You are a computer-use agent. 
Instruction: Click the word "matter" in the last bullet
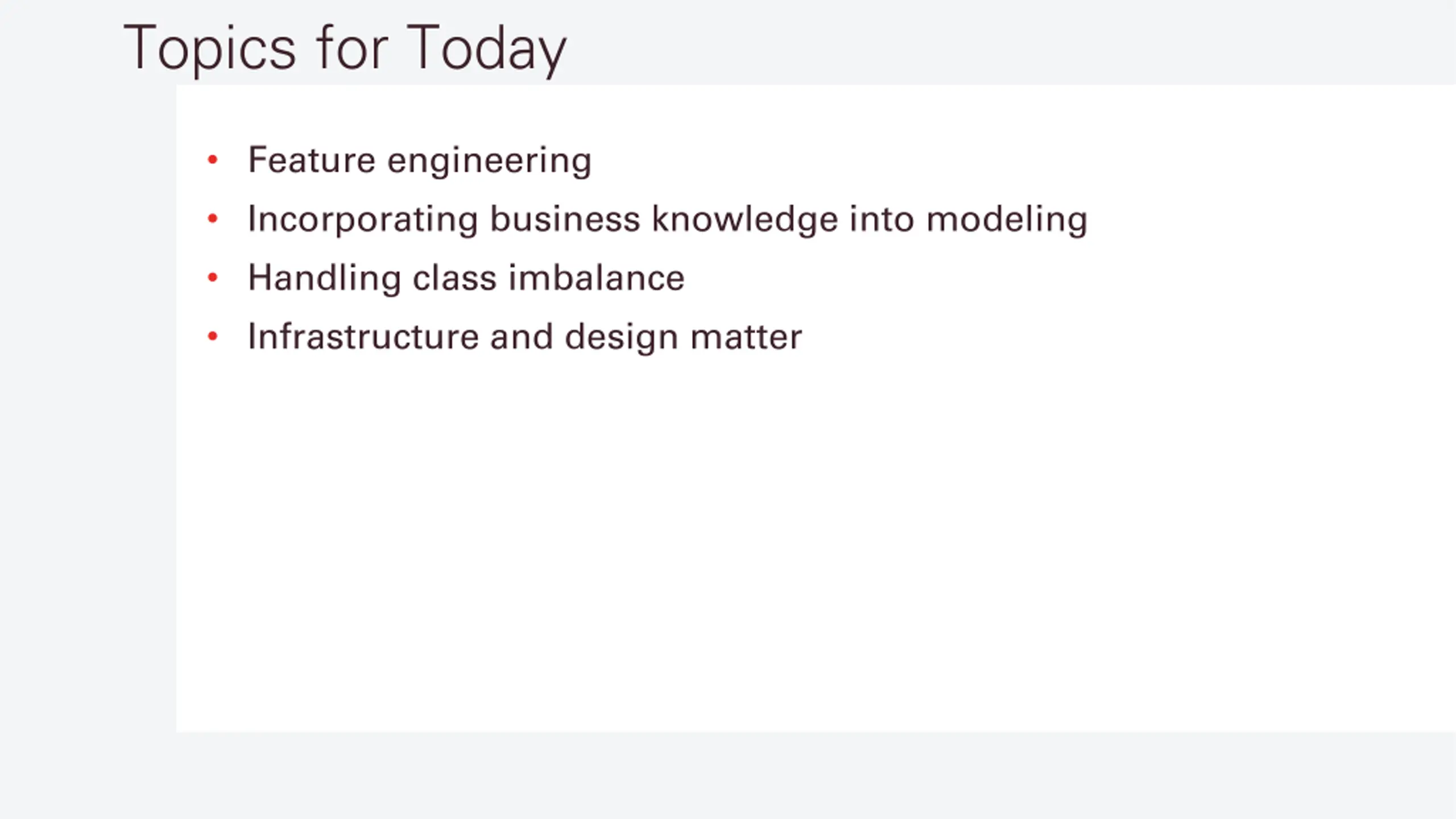(746, 337)
